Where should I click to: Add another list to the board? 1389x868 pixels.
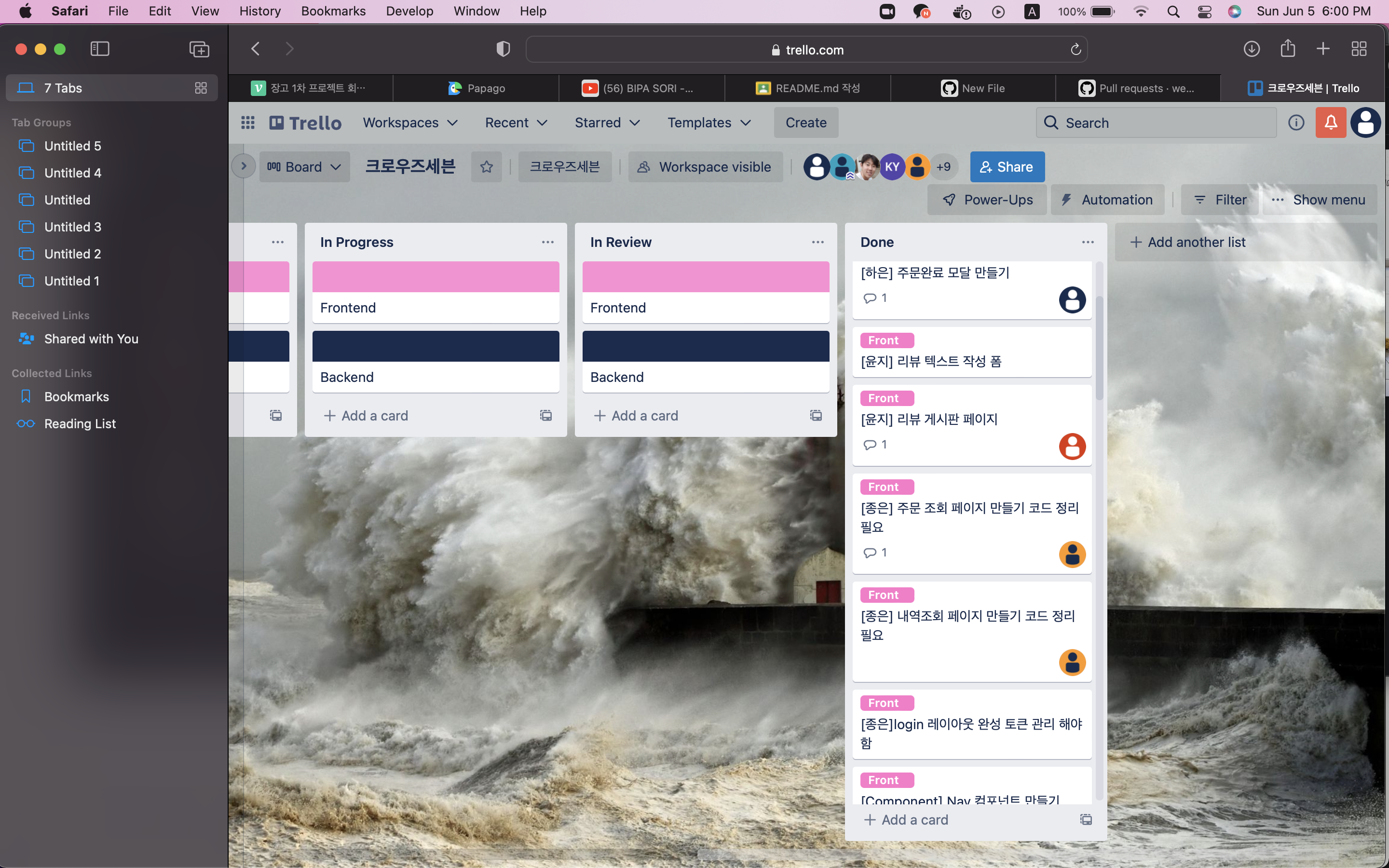tap(1187, 242)
